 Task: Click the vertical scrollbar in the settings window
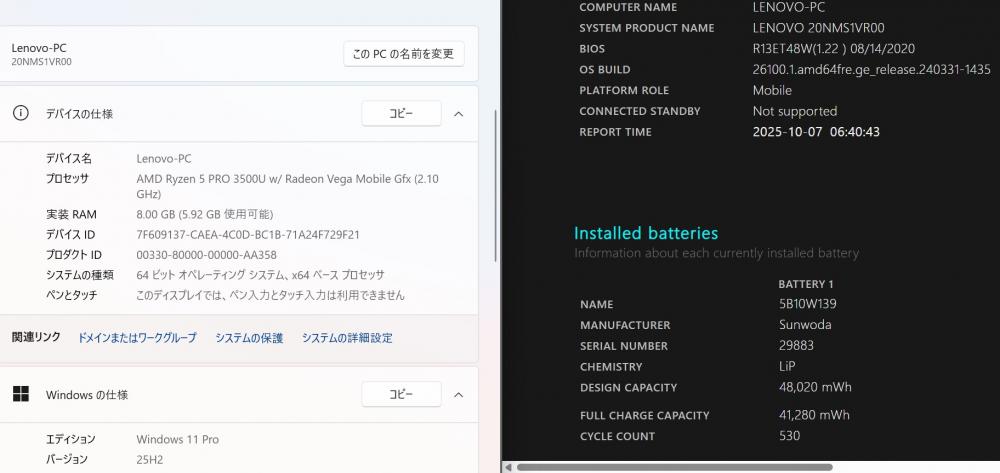496,180
